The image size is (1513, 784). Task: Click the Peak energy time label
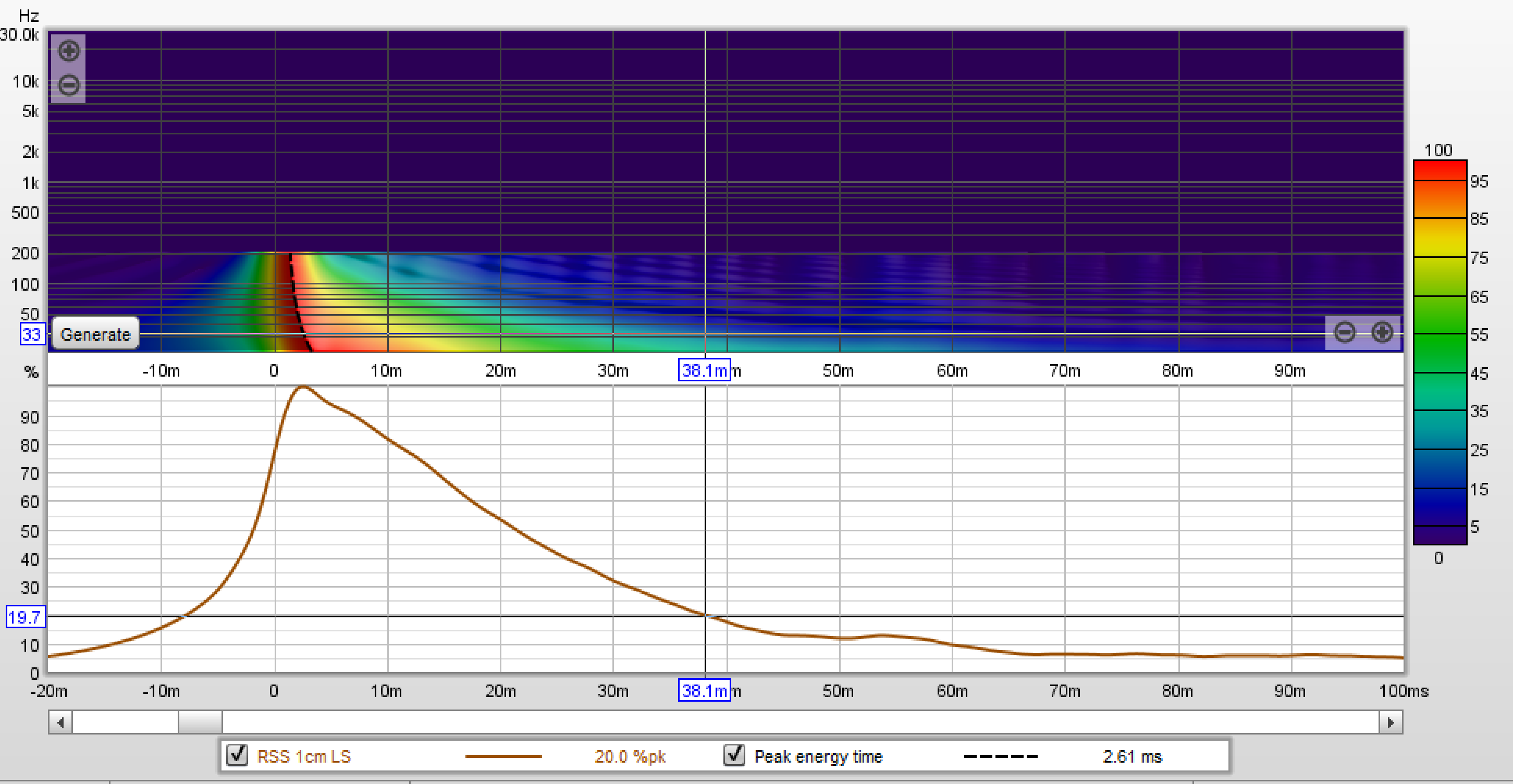coord(818,756)
